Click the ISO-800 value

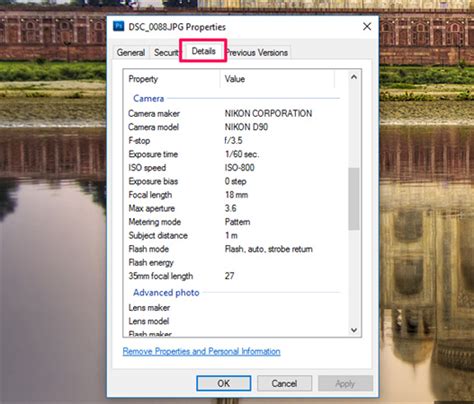(x=240, y=168)
